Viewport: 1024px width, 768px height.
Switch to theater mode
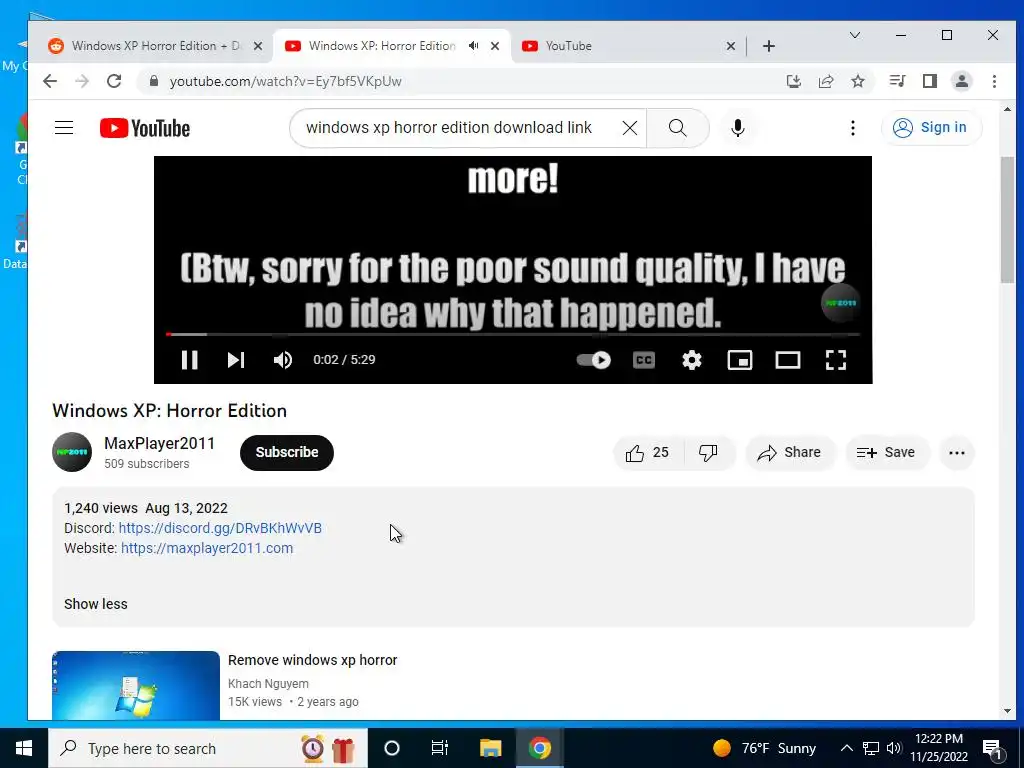[x=788, y=360]
